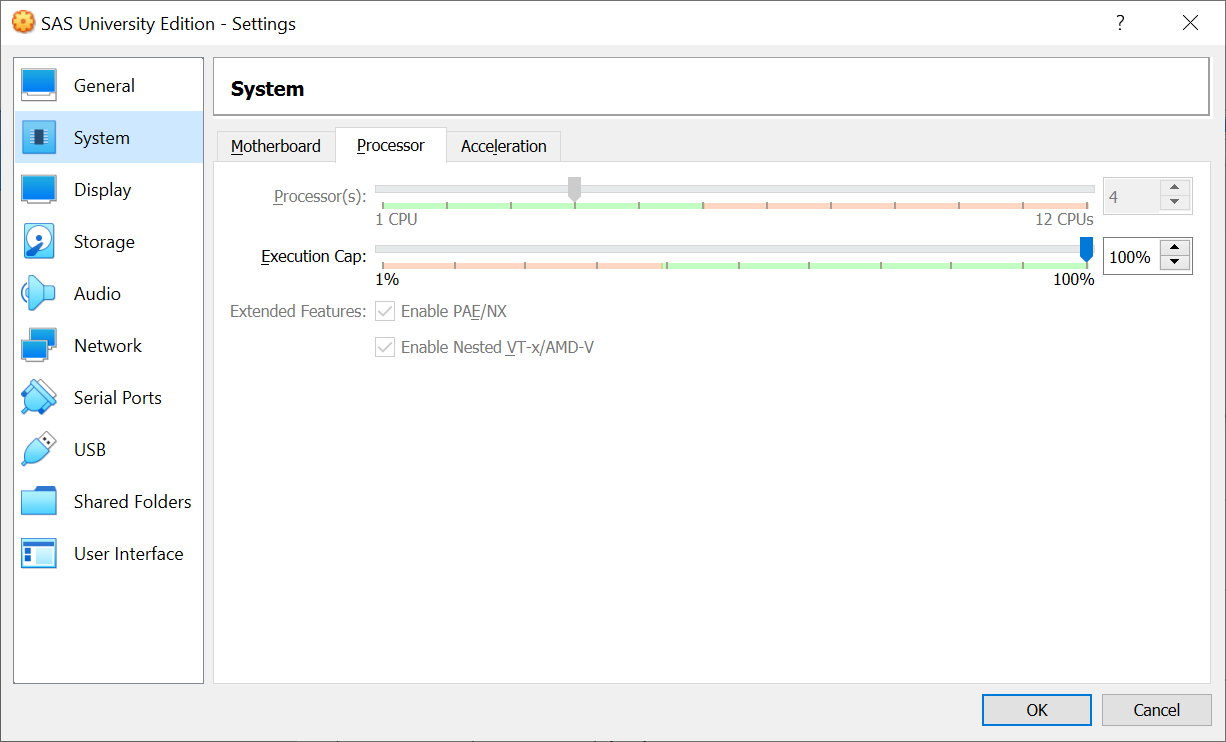The height and width of the screenshot is (742, 1226).
Task: Open the General settings category
Action: tap(109, 86)
